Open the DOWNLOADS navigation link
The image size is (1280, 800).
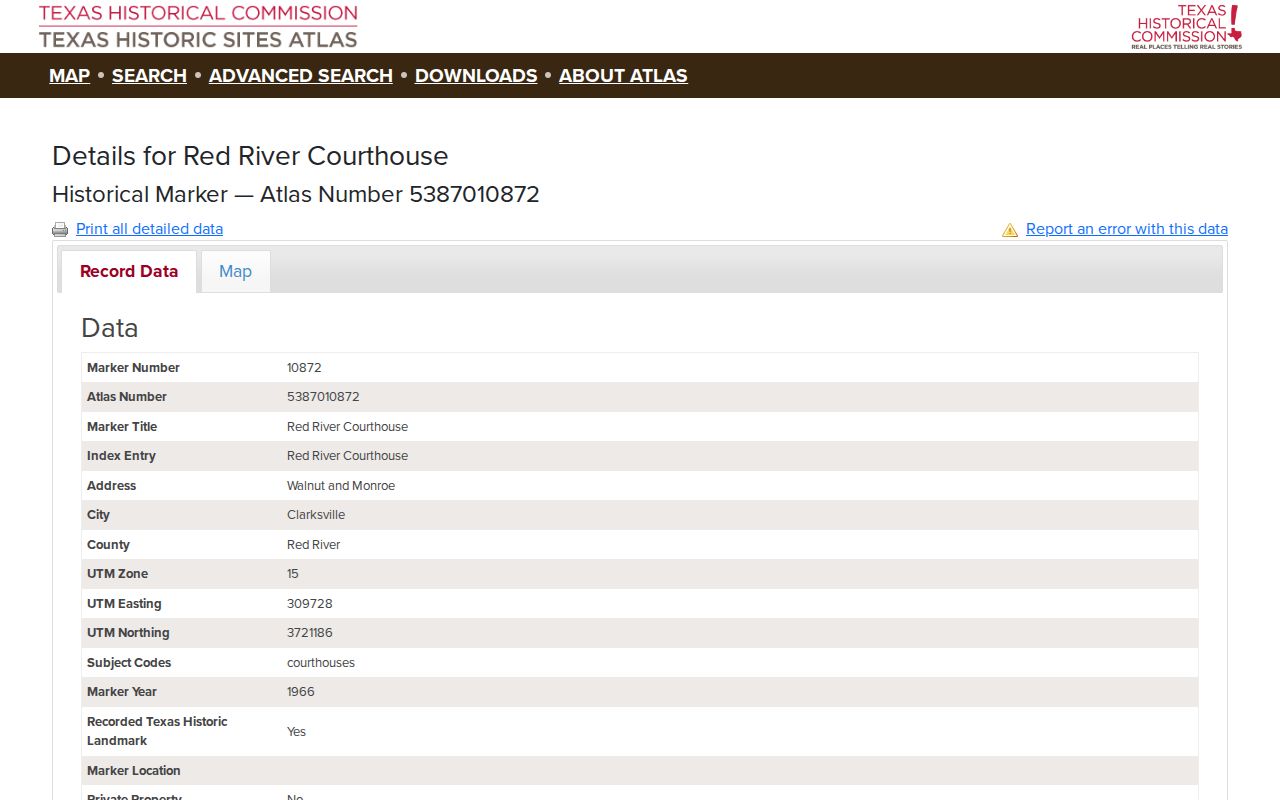pos(476,76)
